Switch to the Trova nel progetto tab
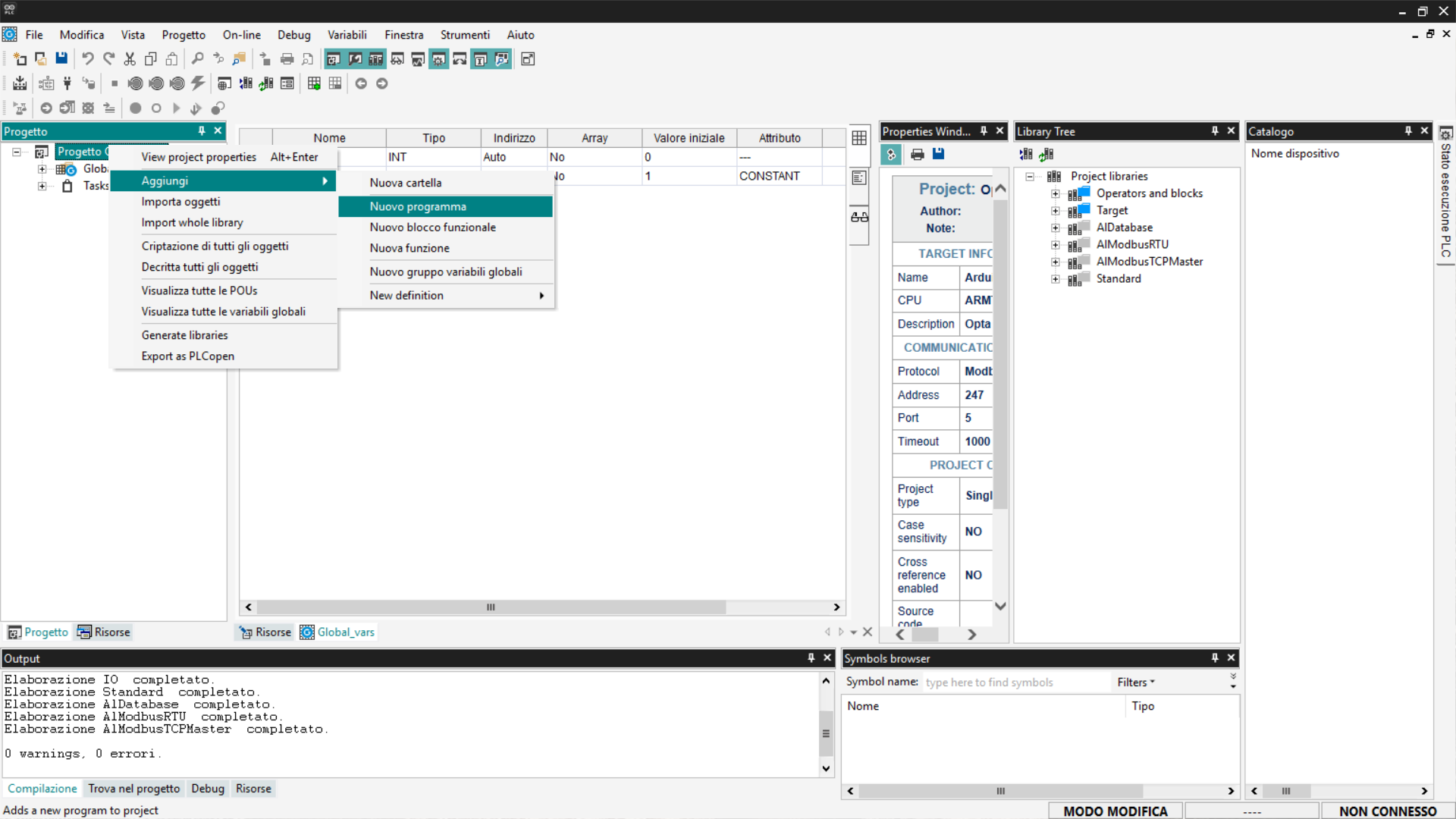 pos(133,789)
